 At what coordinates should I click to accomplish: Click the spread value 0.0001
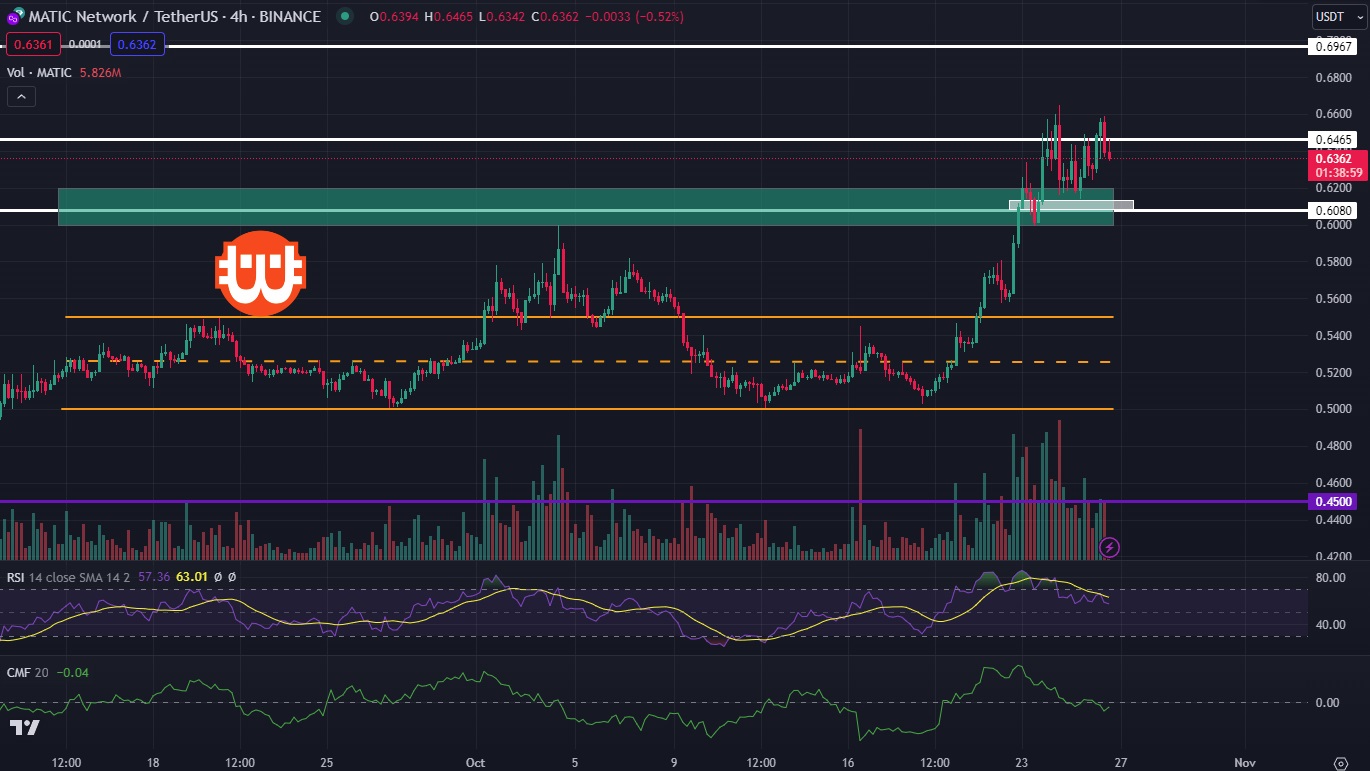tap(83, 44)
